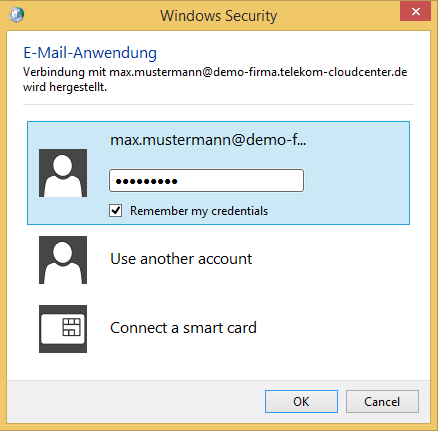Click the Verbindung mit max.mustermann connection message
The image size is (438, 431).
[x=215, y=79]
